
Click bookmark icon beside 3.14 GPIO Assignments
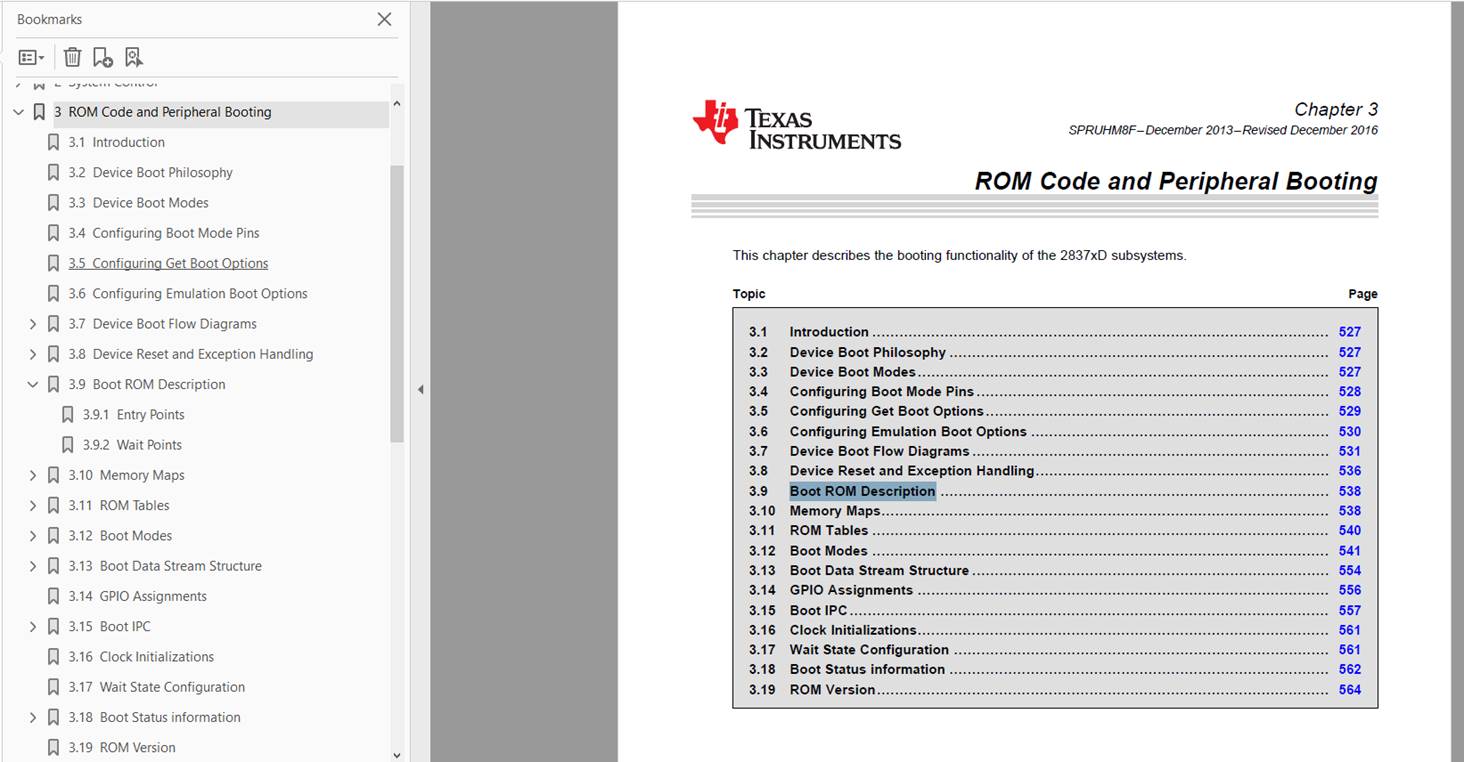[x=54, y=596]
